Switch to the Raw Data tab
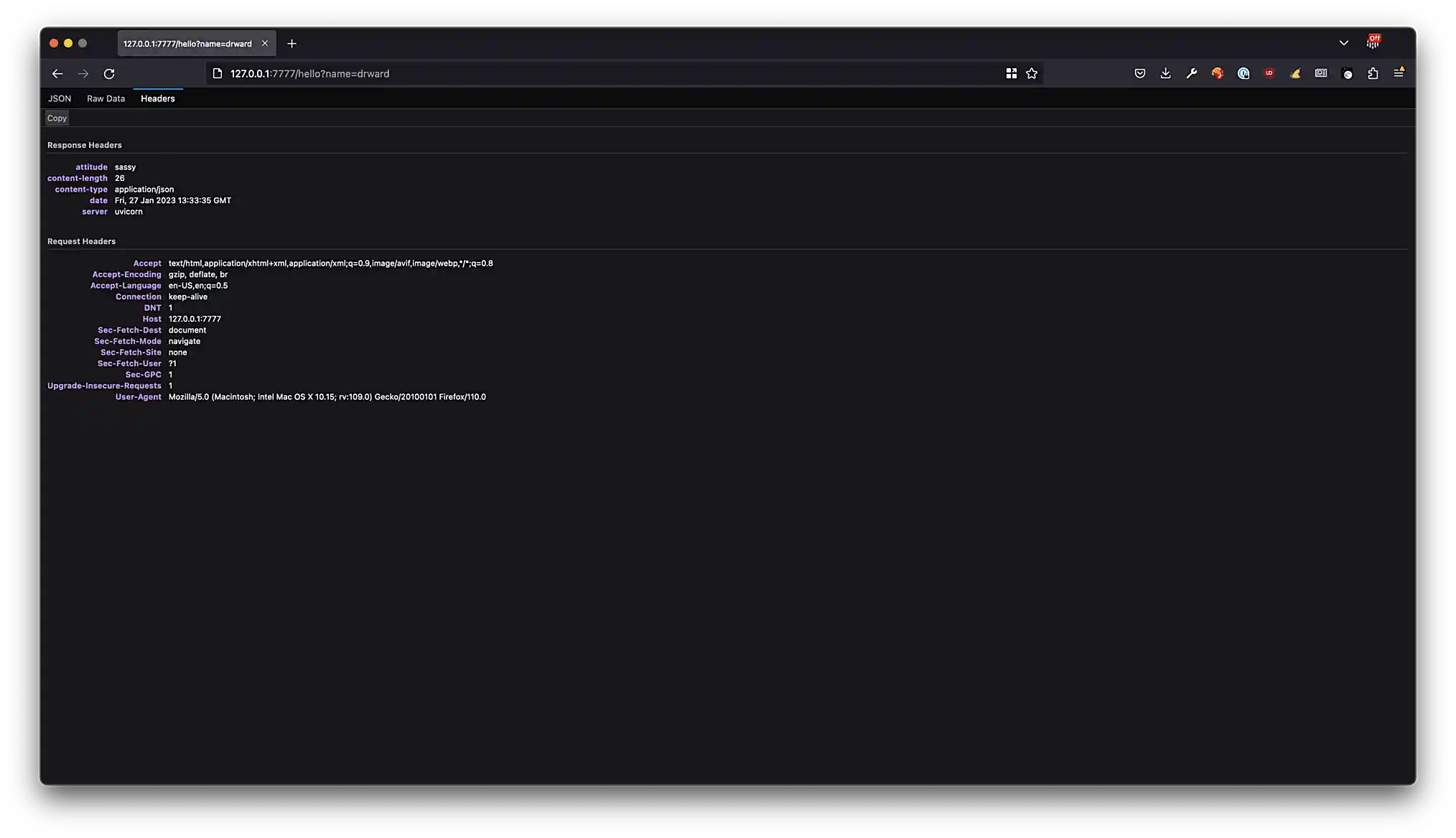 (106, 98)
